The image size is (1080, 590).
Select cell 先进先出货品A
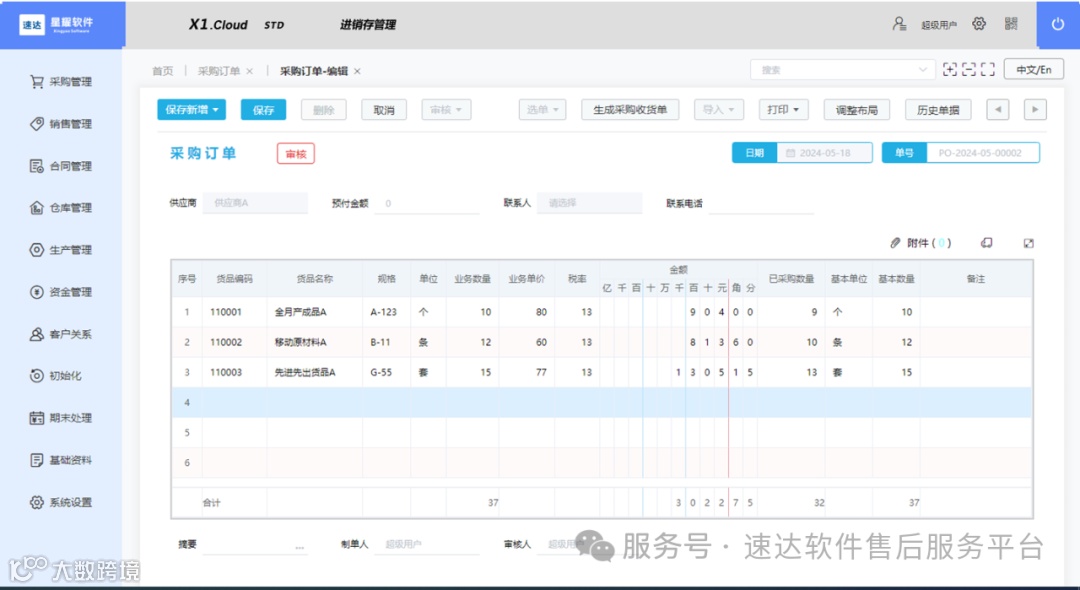pyautogui.click(x=314, y=372)
